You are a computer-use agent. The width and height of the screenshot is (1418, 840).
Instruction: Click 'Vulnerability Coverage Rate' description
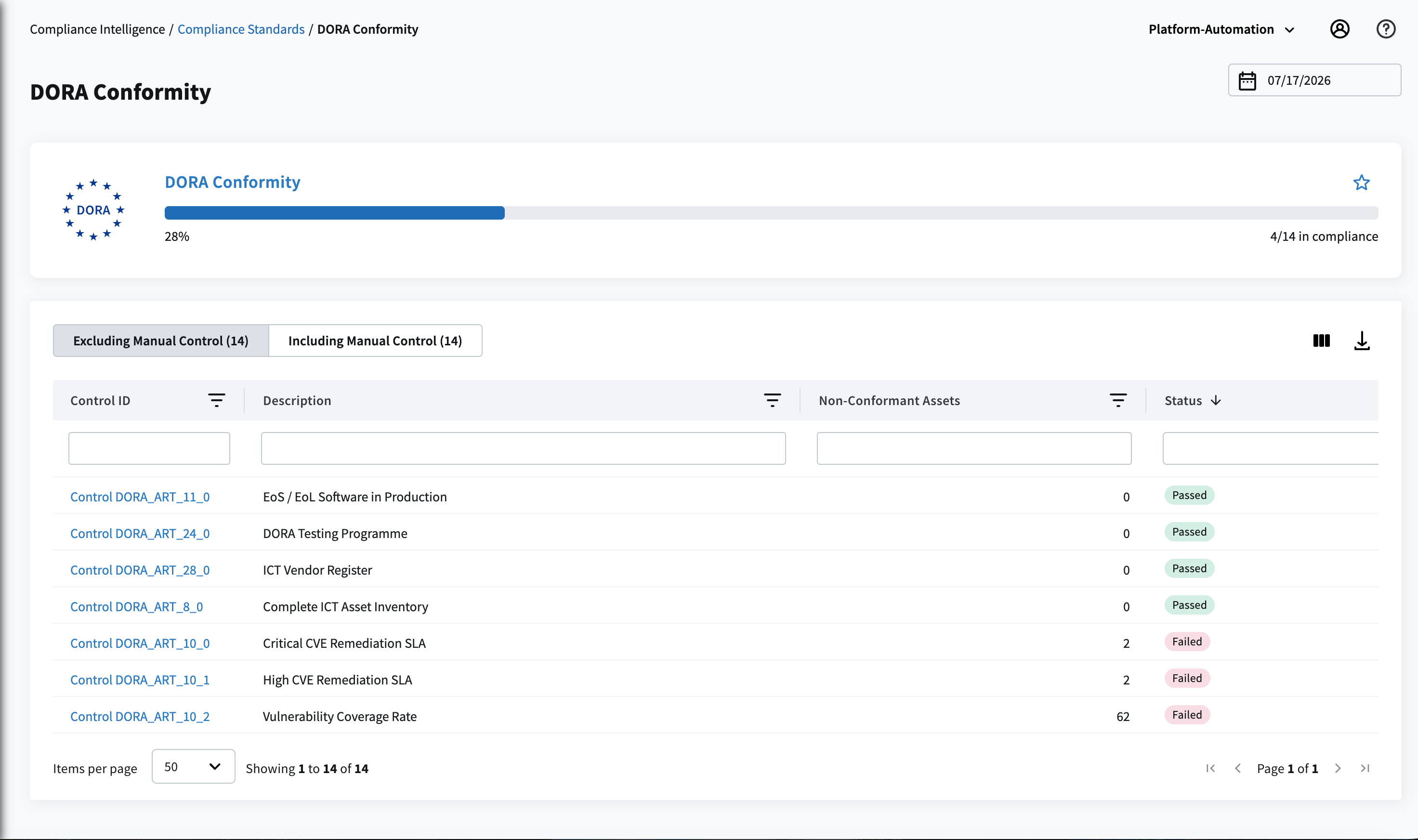(x=340, y=716)
